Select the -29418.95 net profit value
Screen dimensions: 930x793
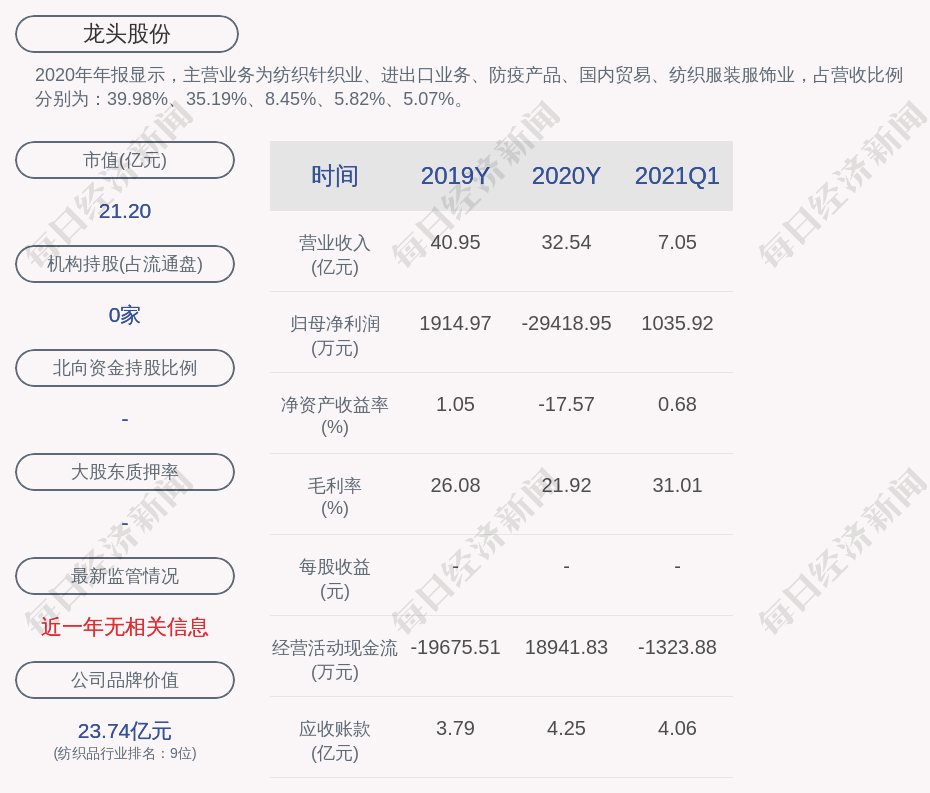(x=566, y=324)
